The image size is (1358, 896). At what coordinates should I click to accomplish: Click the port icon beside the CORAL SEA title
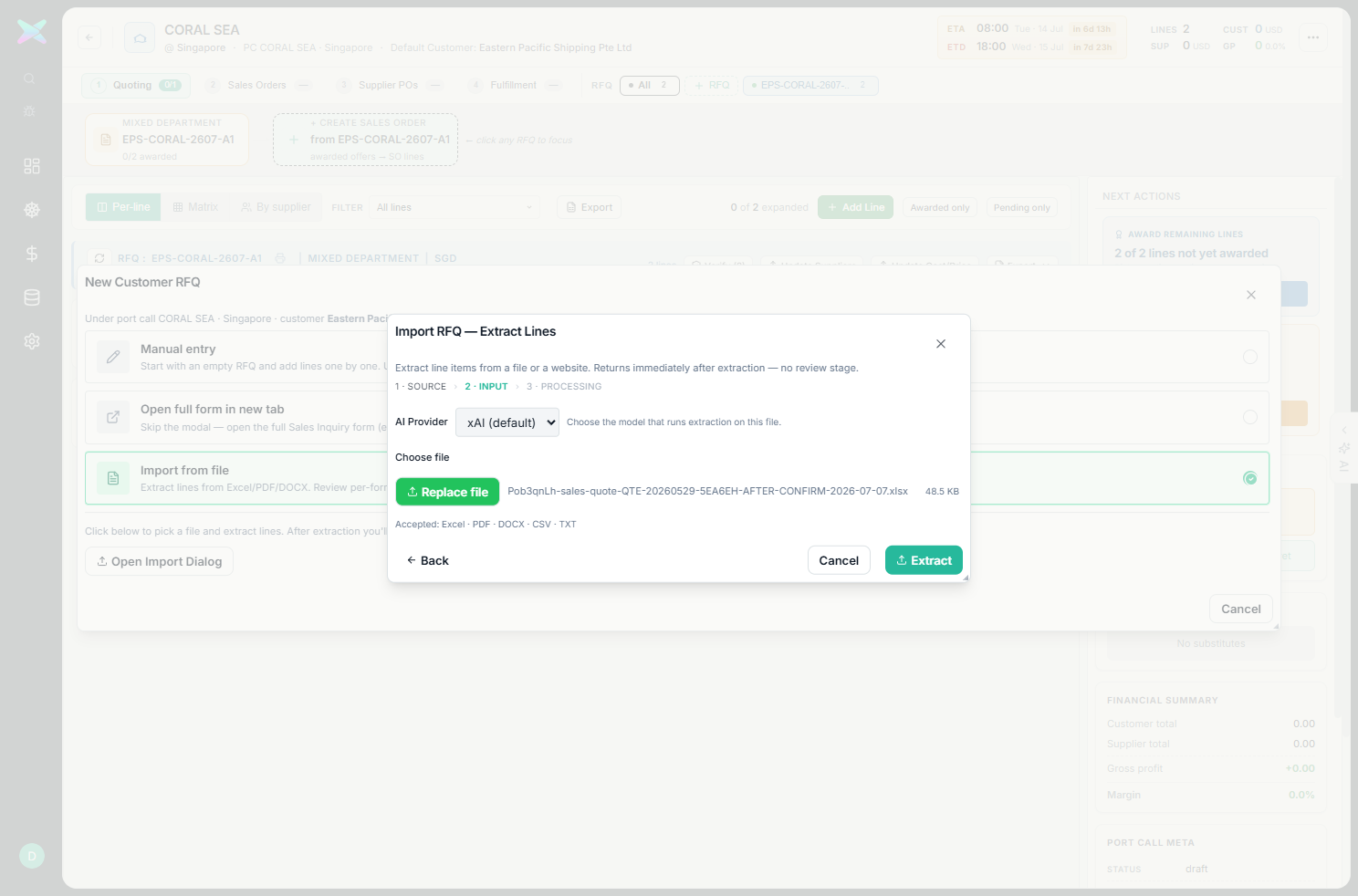point(140,38)
